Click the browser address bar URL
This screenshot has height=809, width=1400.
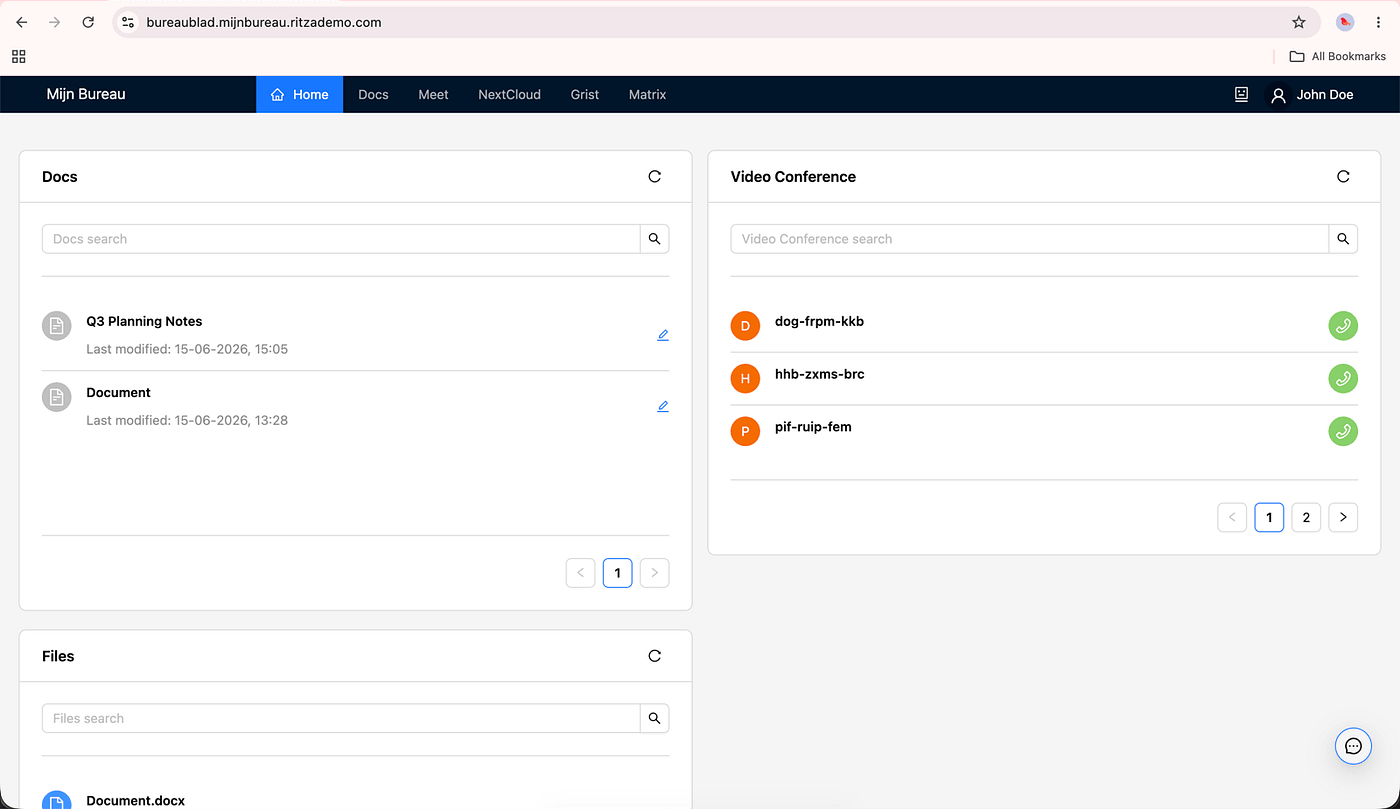click(x=263, y=22)
